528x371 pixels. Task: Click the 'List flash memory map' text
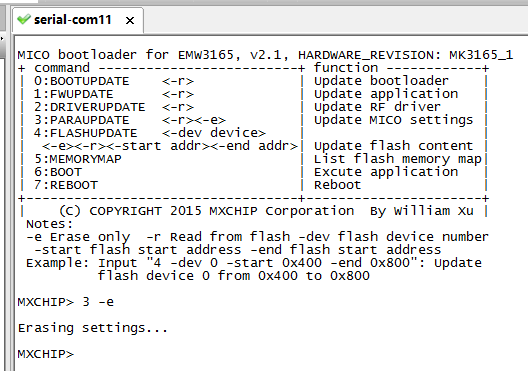point(398,159)
